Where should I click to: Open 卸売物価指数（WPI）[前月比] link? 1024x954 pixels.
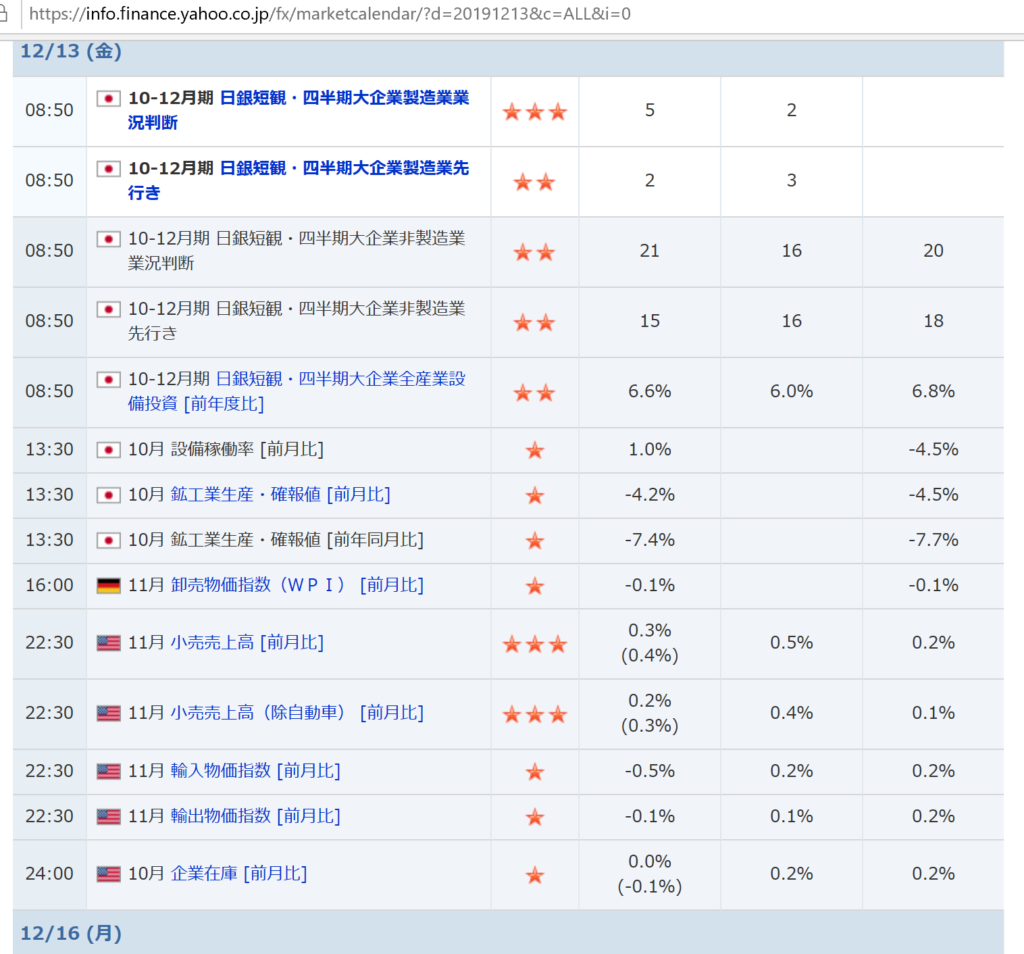(x=297, y=584)
